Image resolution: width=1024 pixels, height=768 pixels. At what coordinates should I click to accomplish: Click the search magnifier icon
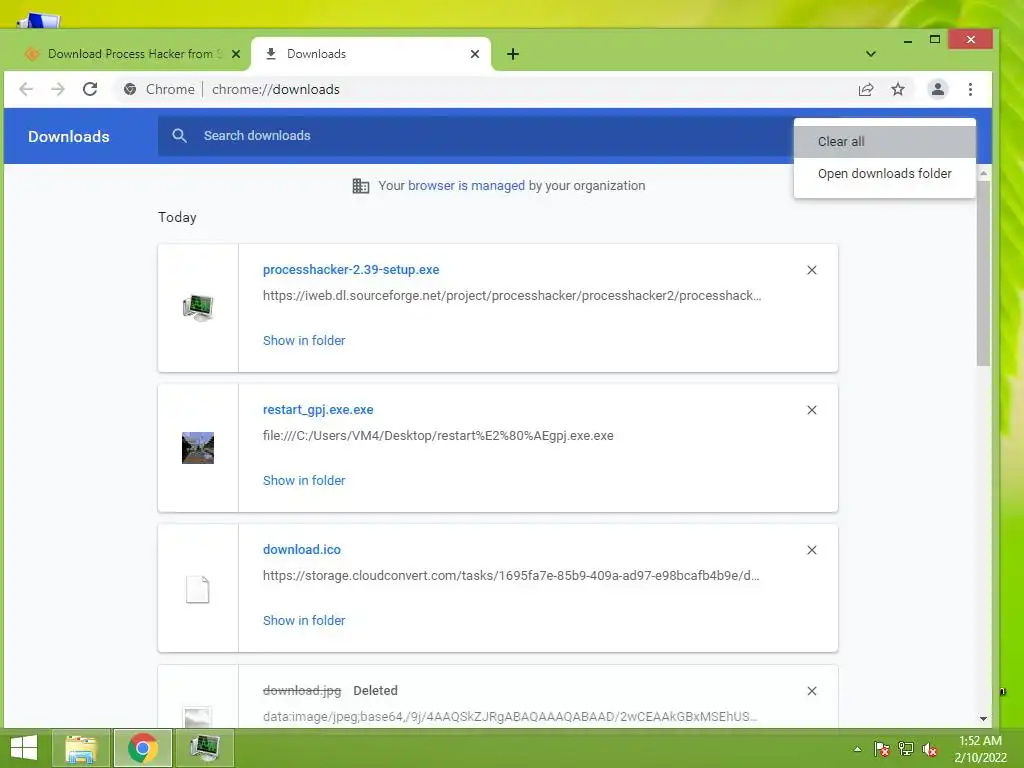[x=180, y=136]
